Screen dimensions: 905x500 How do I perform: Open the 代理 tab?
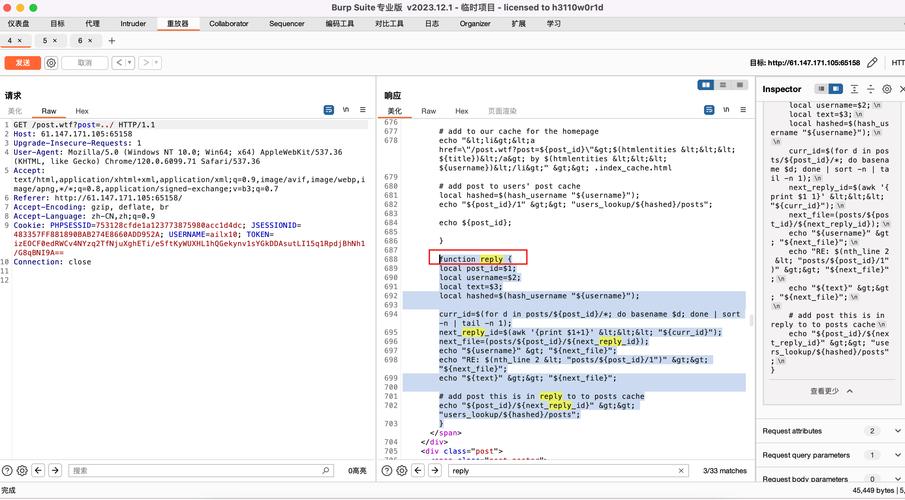(92, 24)
